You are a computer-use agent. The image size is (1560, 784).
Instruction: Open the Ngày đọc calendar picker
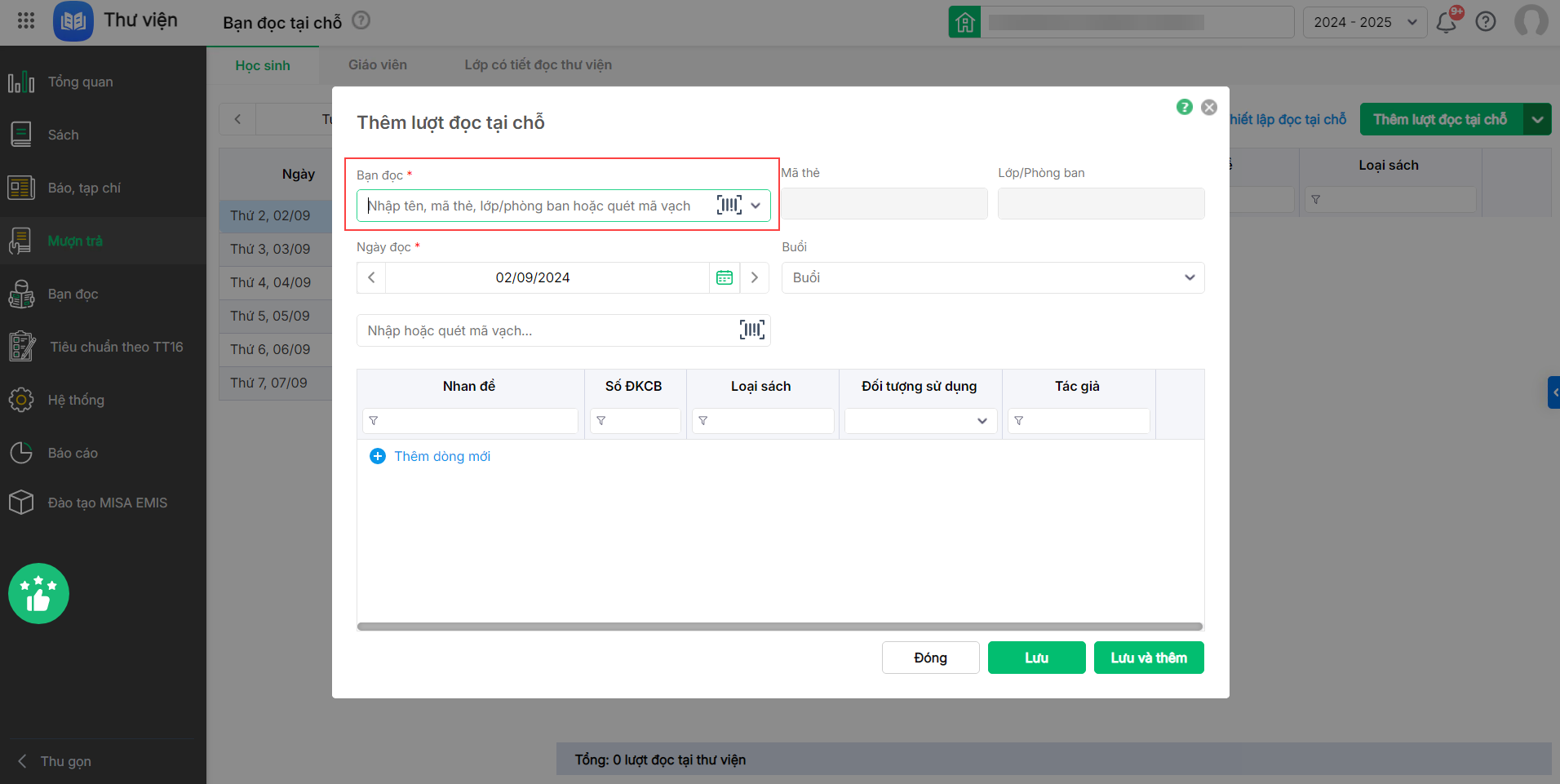tap(725, 277)
